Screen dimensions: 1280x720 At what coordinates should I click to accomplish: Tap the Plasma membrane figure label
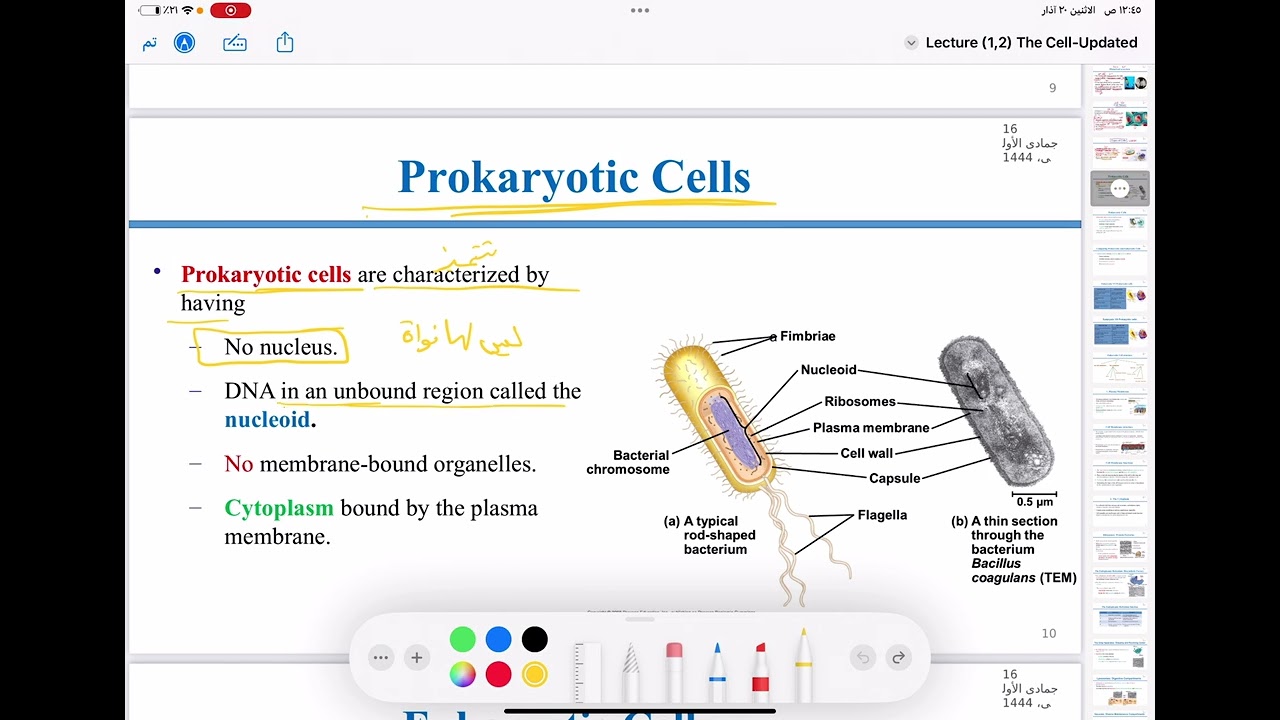point(871,428)
